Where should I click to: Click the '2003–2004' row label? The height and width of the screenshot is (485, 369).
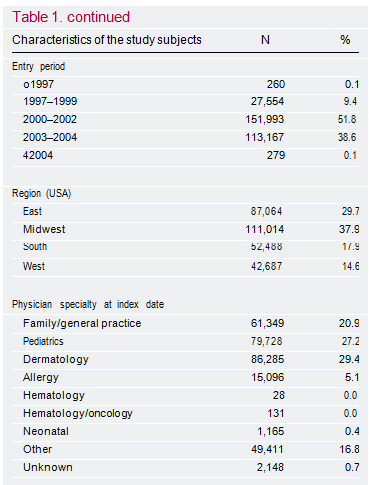tap(50, 137)
